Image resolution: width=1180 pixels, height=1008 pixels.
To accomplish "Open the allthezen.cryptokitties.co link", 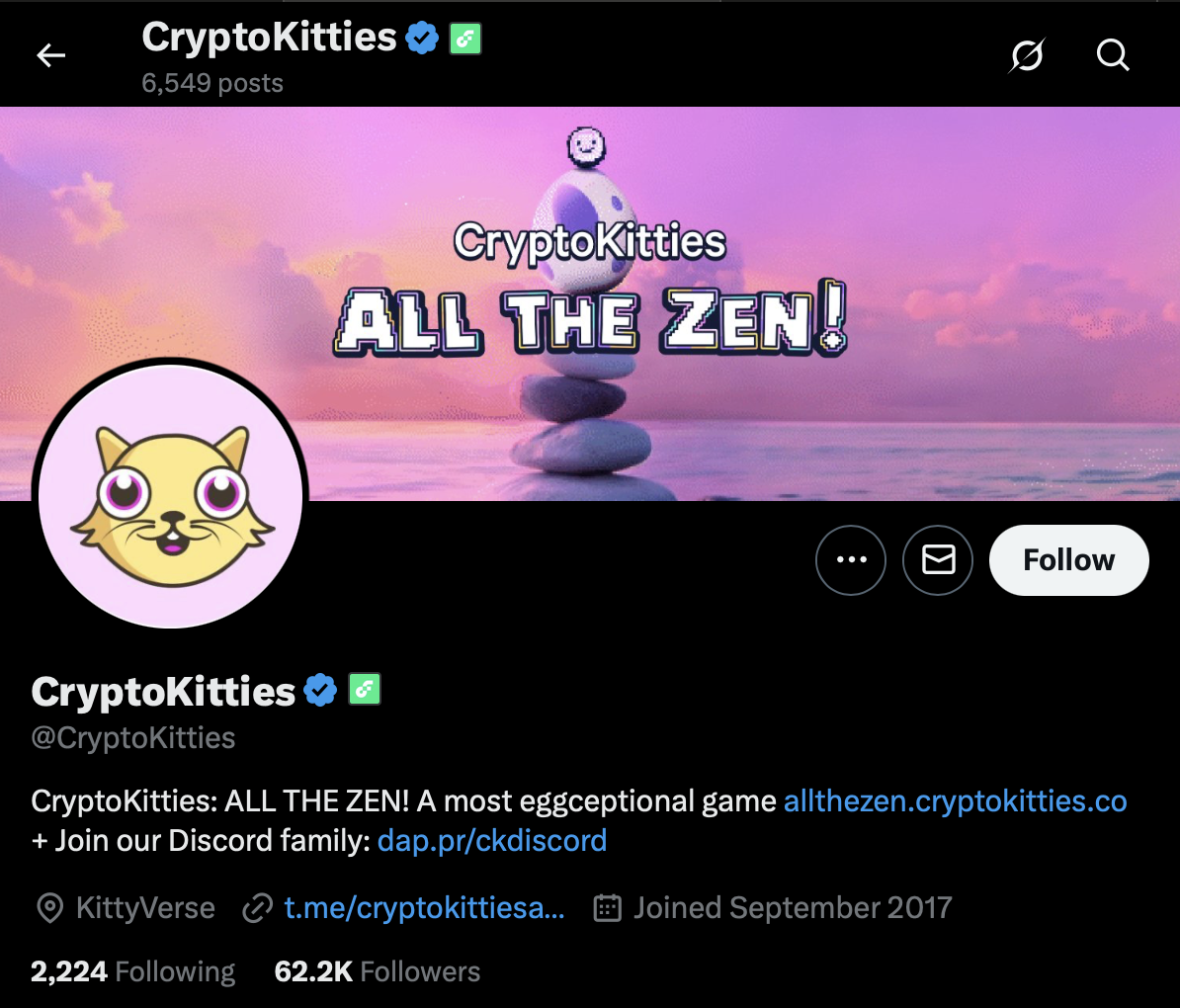I will pyautogui.click(x=955, y=800).
